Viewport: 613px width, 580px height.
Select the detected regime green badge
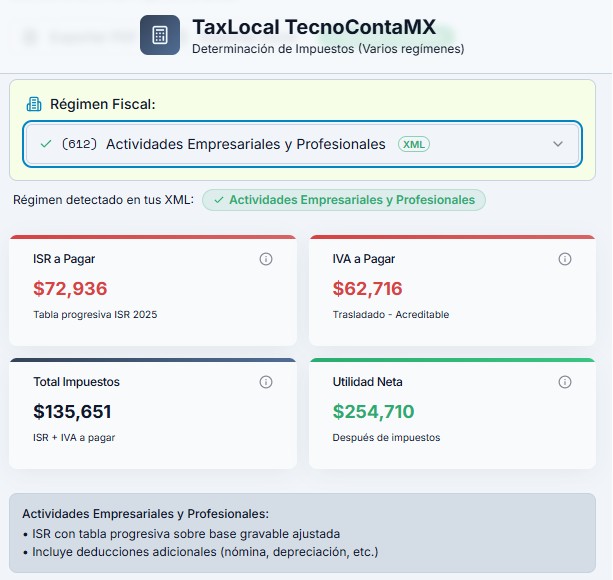[x=344, y=200]
